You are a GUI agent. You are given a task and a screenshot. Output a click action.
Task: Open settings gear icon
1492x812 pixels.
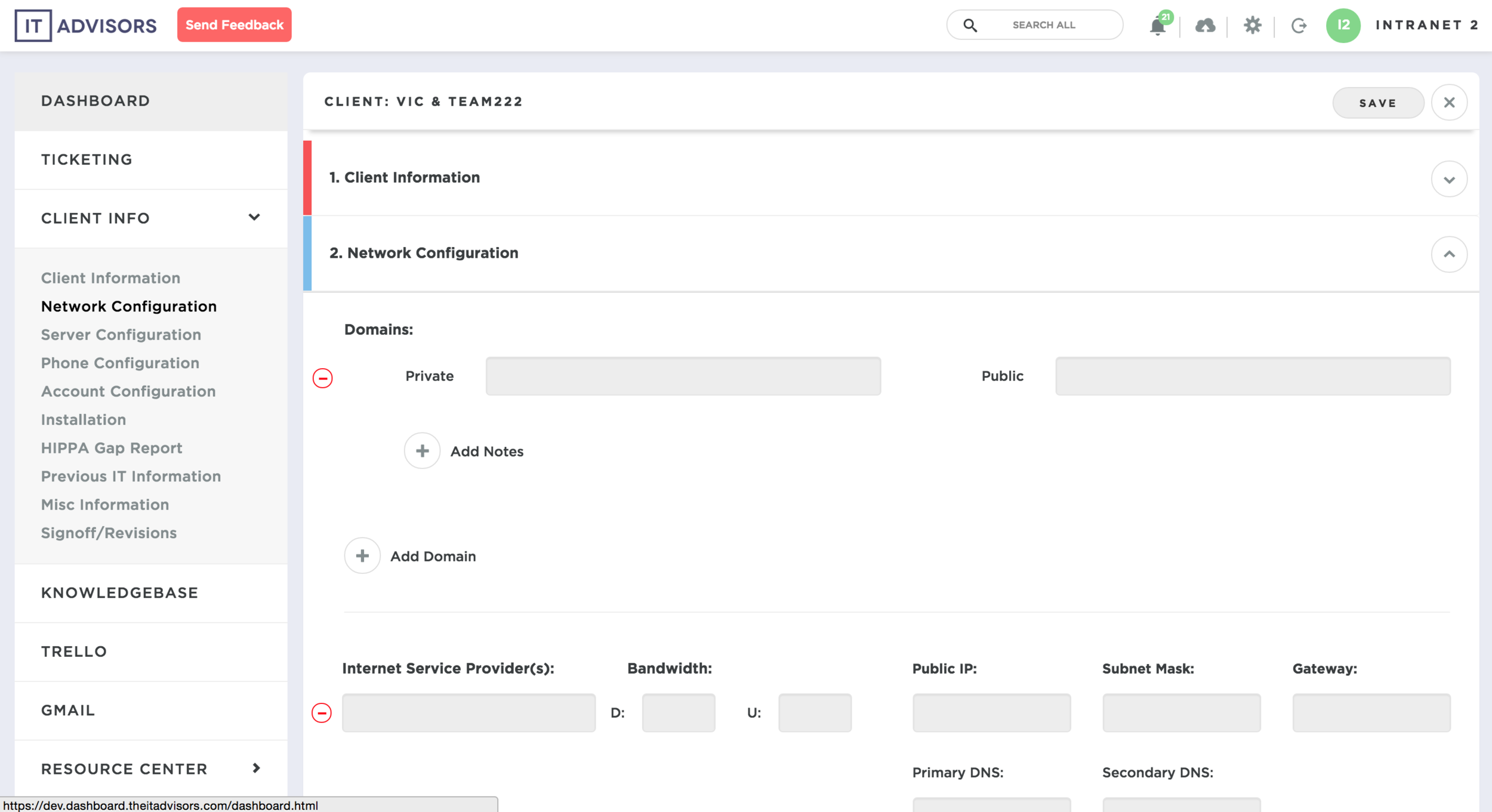click(1252, 25)
